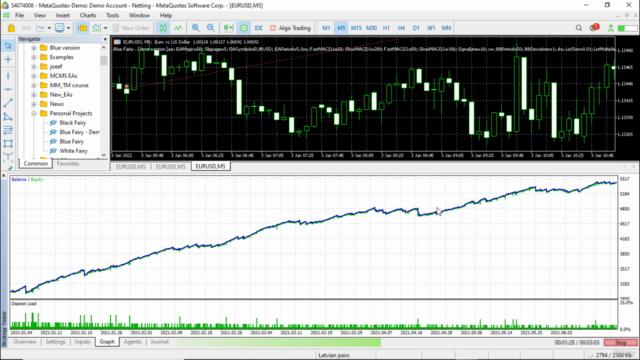This screenshot has width=640, height=360.
Task: Open the View menu
Action: click(40, 15)
